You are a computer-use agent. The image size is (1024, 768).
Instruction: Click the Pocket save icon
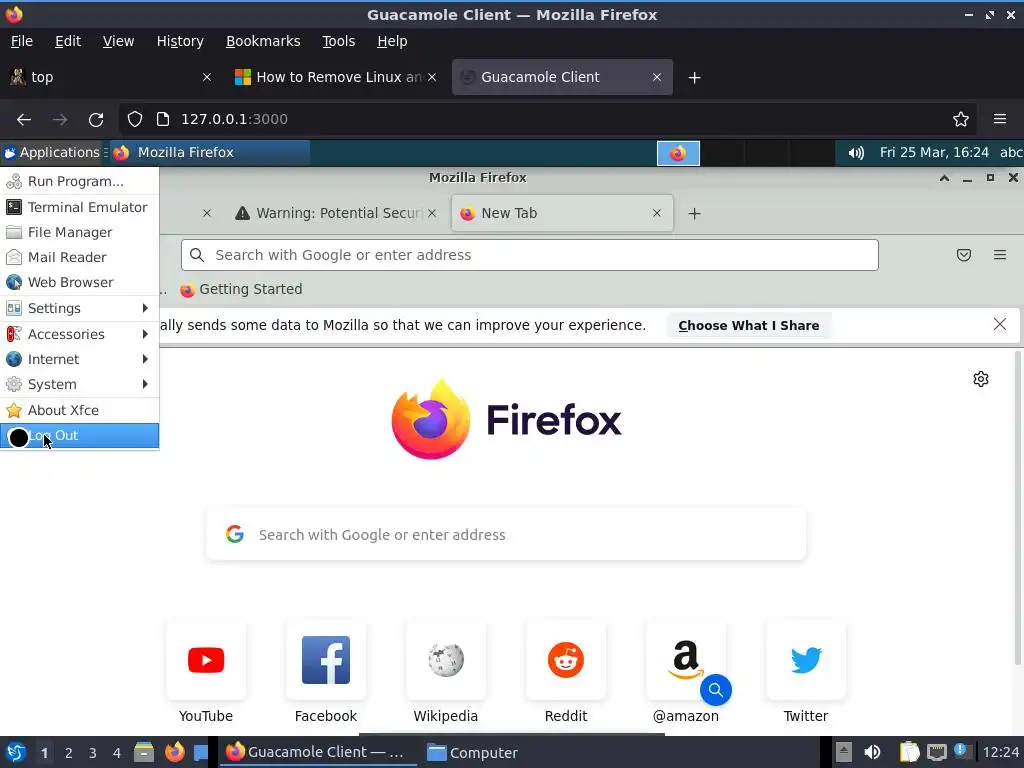point(964,255)
